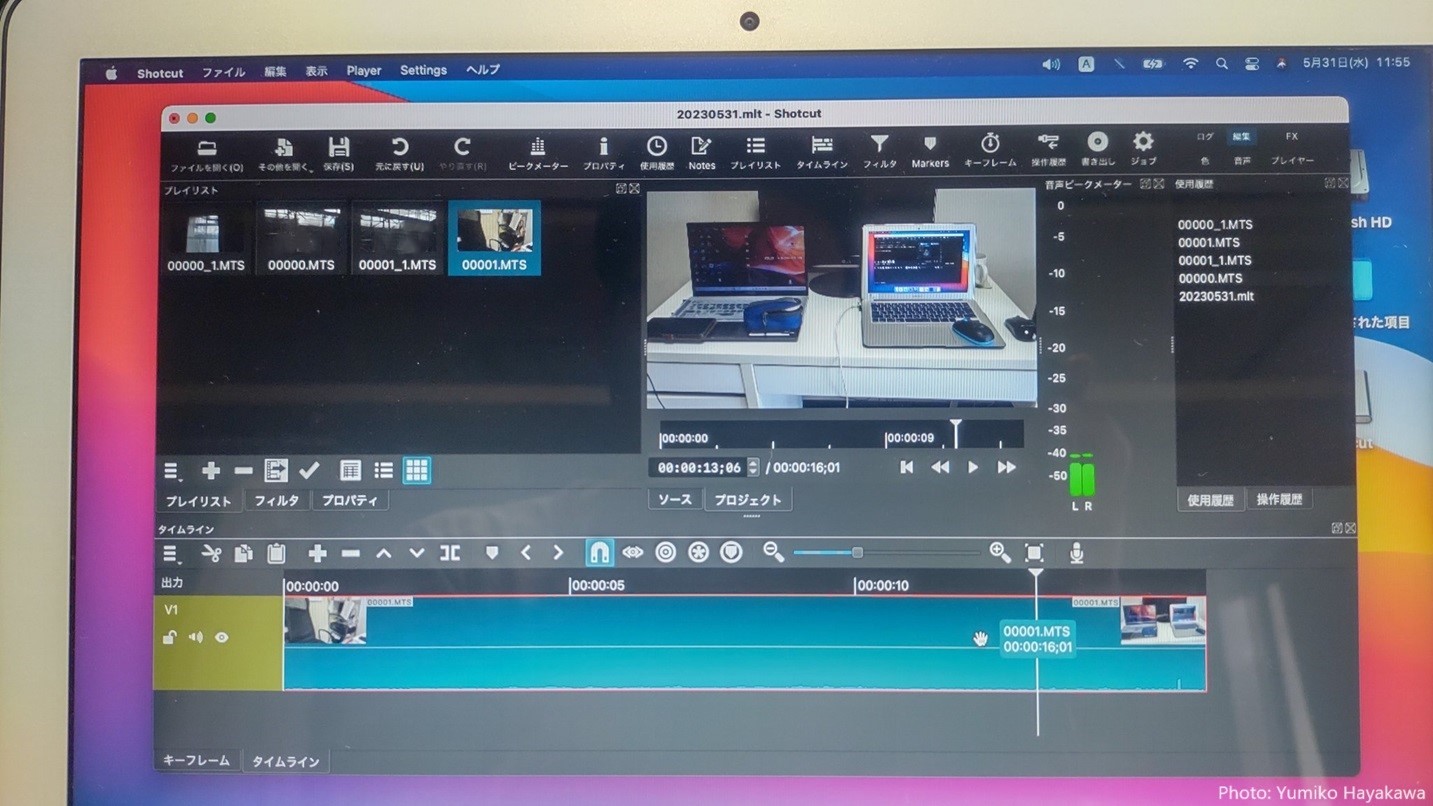Split at playhead in timeline toolbar
This screenshot has width=1433, height=806.
coord(450,553)
